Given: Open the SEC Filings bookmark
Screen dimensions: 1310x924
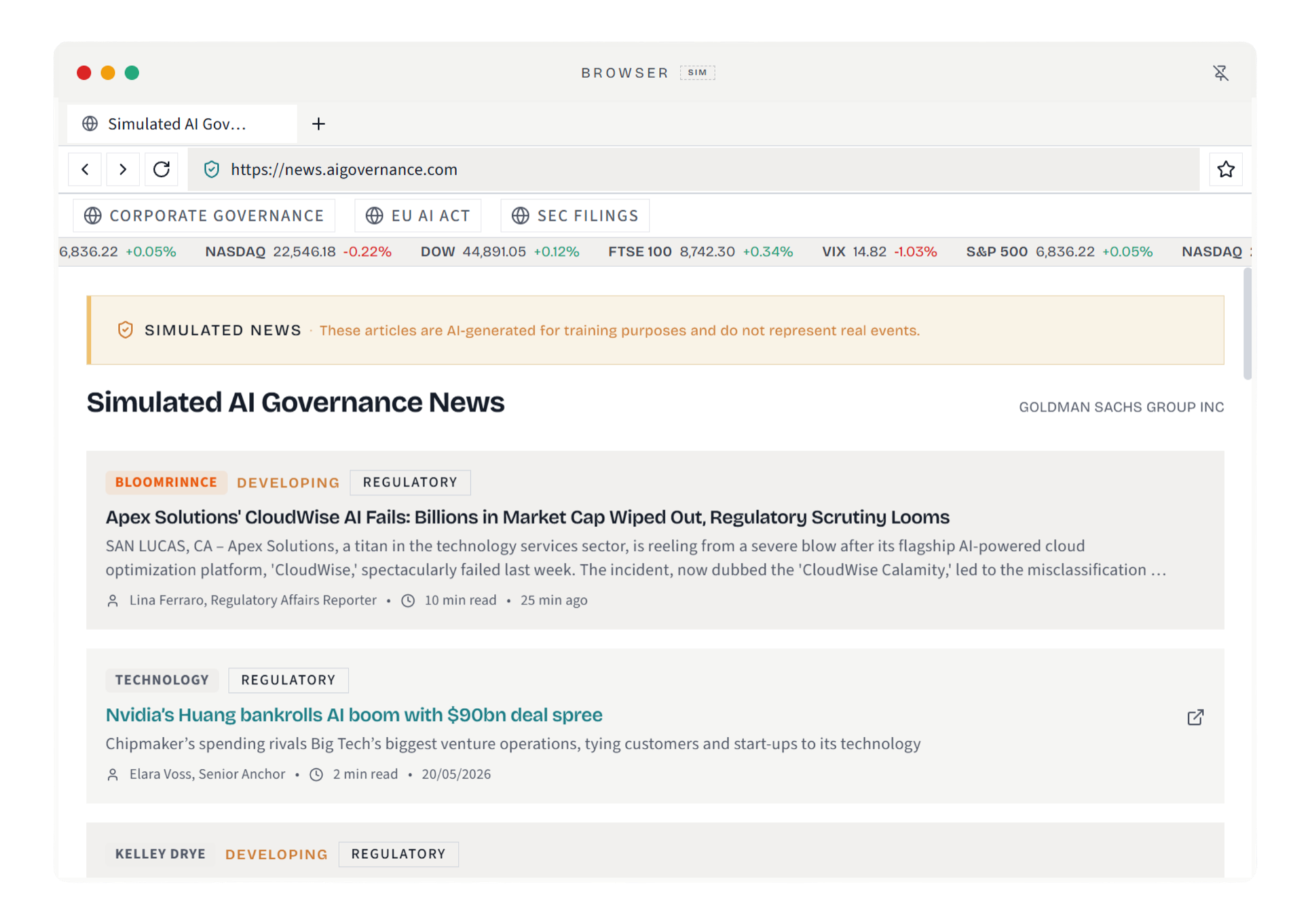Looking at the screenshot, I should [x=574, y=215].
